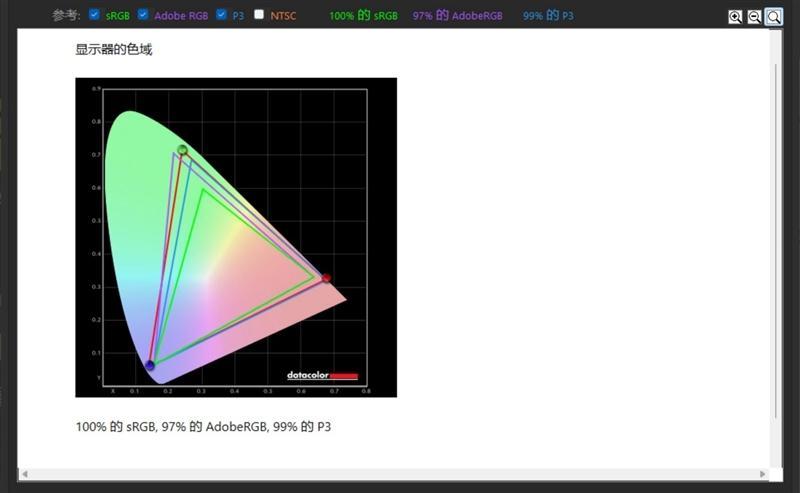800x493 pixels.
Task: Click the zoom in magnifier icon
Action: tap(735, 17)
